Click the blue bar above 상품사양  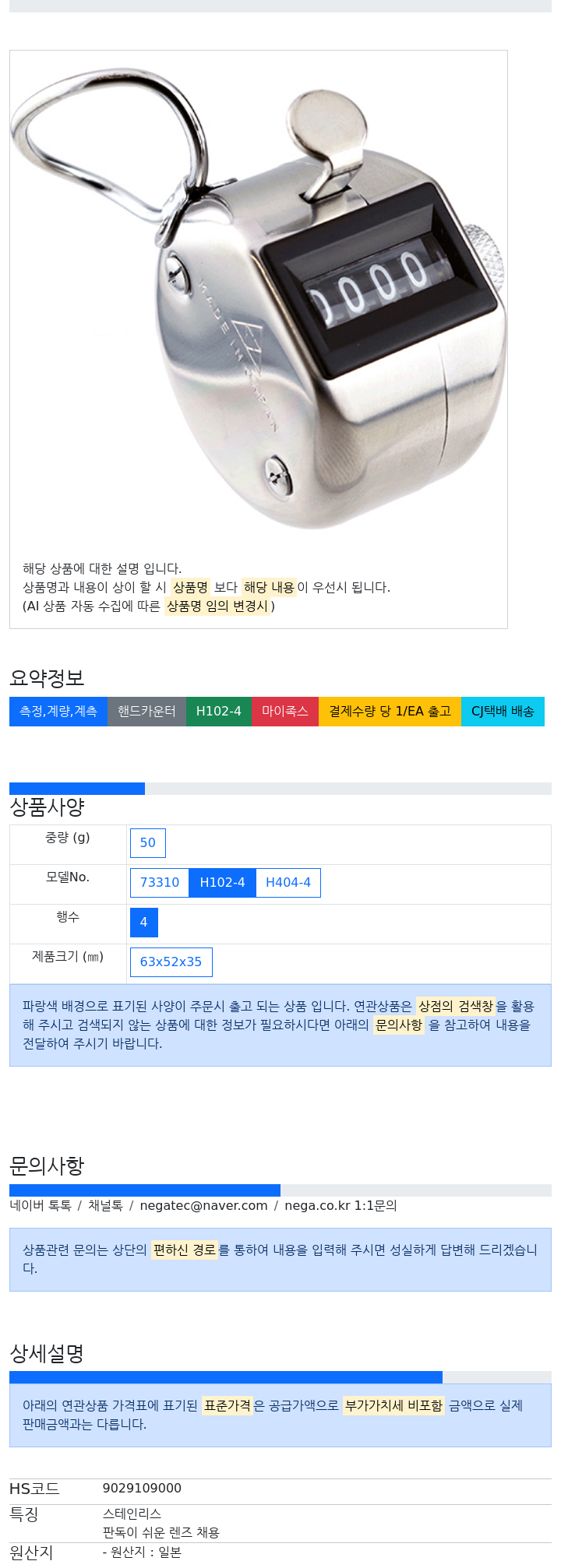click(x=77, y=789)
